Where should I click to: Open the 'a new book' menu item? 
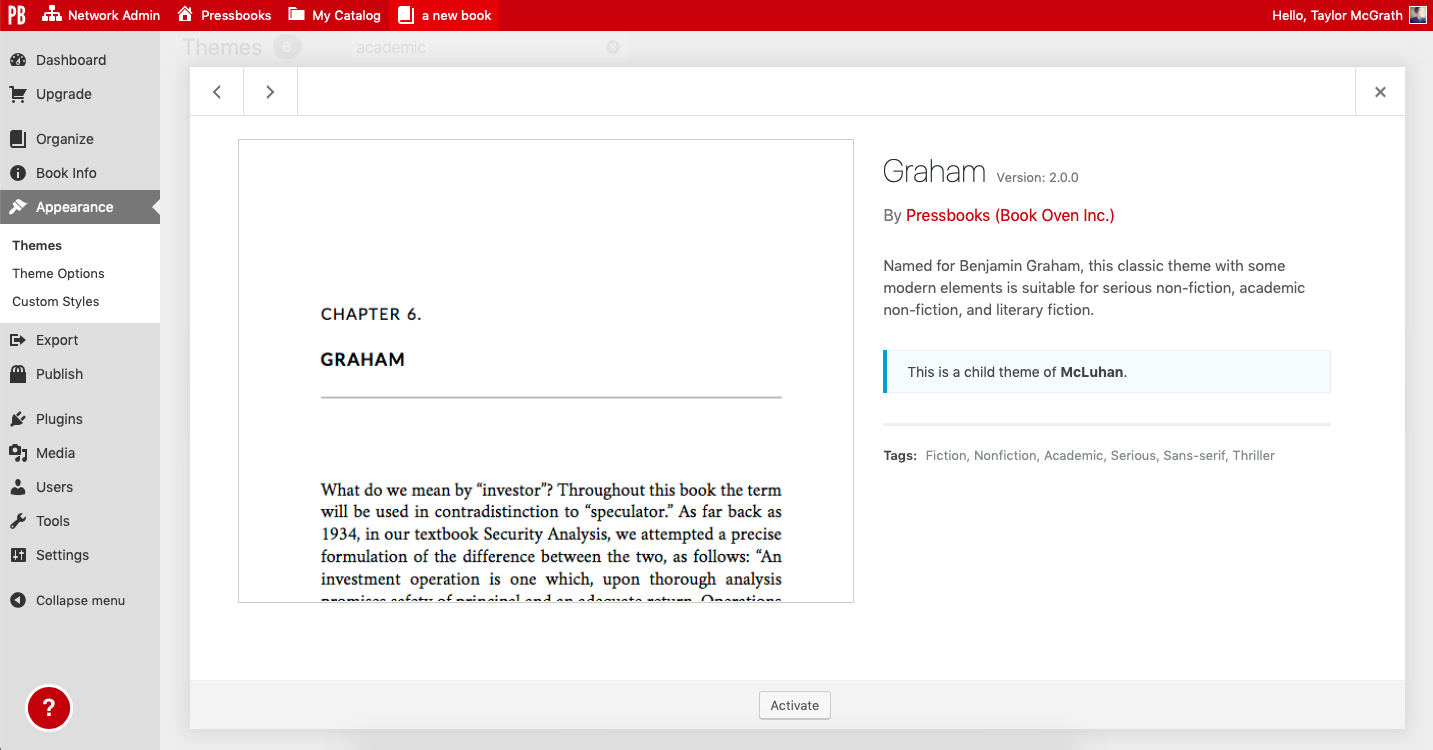pos(444,15)
